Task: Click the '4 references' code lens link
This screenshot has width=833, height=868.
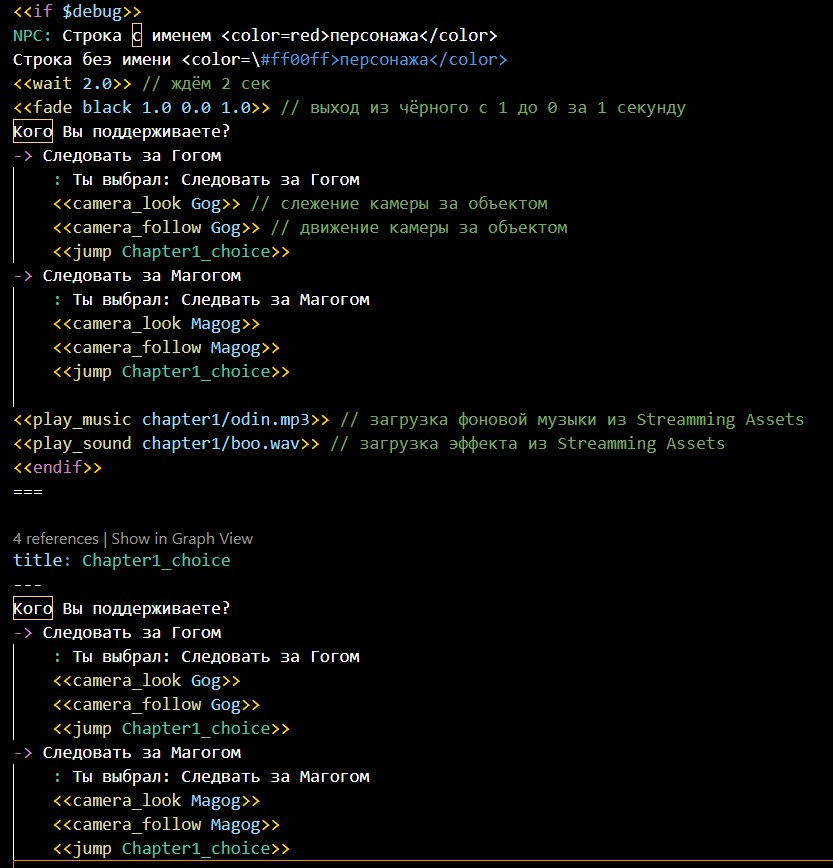Action: coord(55,539)
